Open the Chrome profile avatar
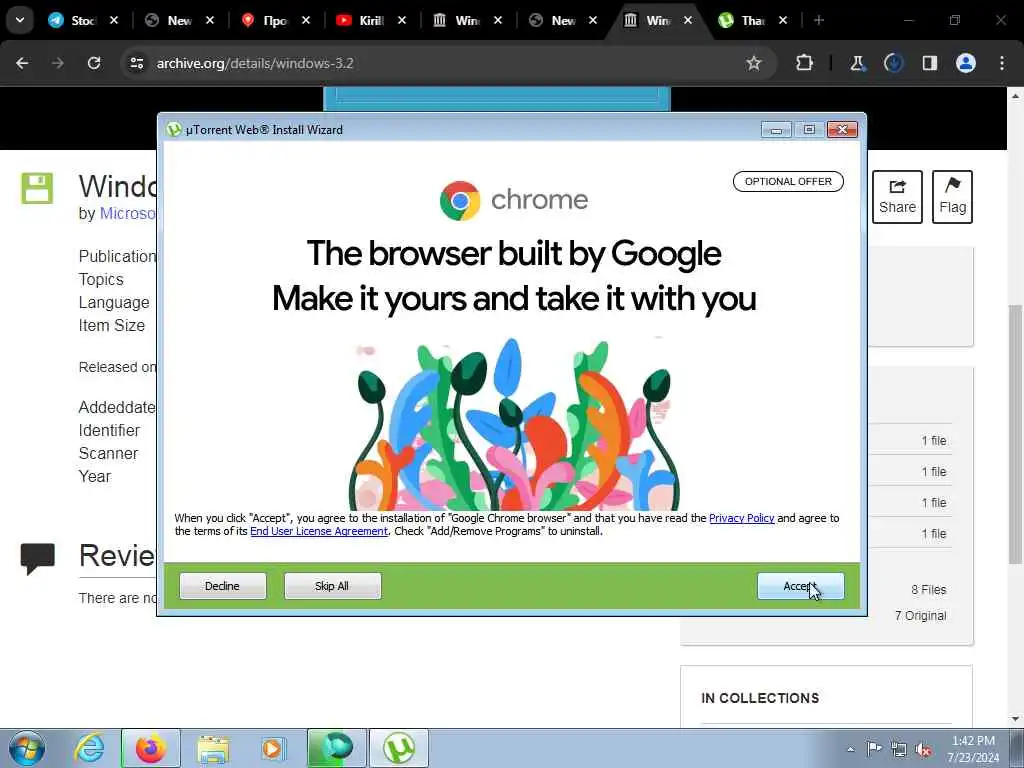This screenshot has height=768, width=1024. point(966,63)
